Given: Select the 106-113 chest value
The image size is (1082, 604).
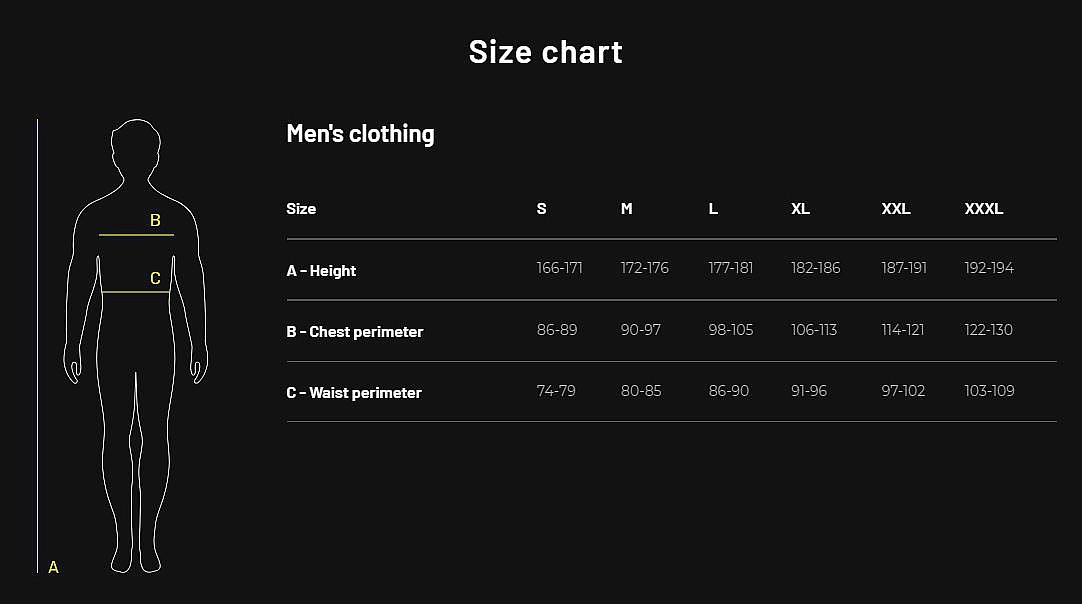Looking at the screenshot, I should click(814, 329).
